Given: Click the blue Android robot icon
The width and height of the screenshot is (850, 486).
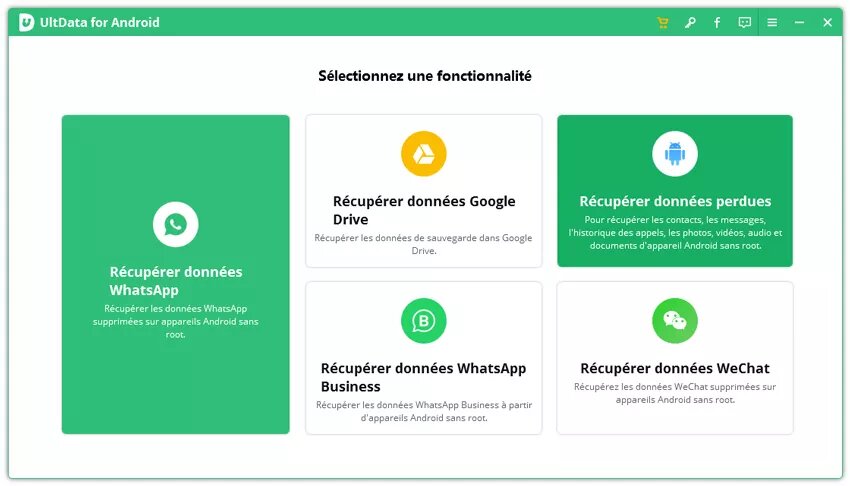Looking at the screenshot, I should pyautogui.click(x=675, y=154).
